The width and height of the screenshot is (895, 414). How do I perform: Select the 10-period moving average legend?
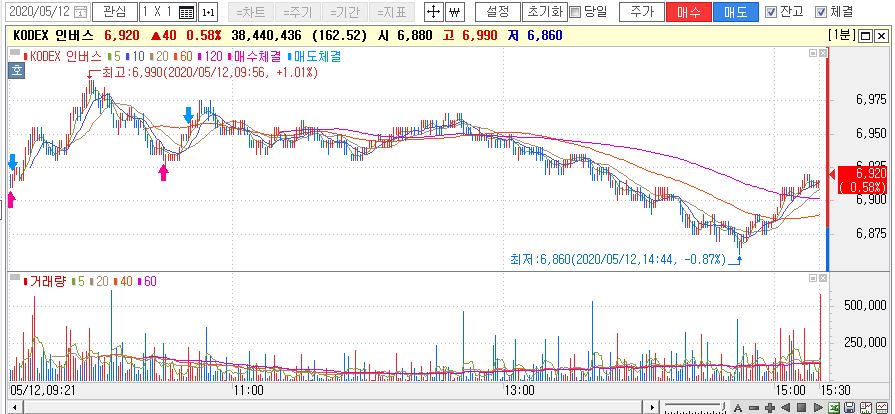click(x=135, y=57)
